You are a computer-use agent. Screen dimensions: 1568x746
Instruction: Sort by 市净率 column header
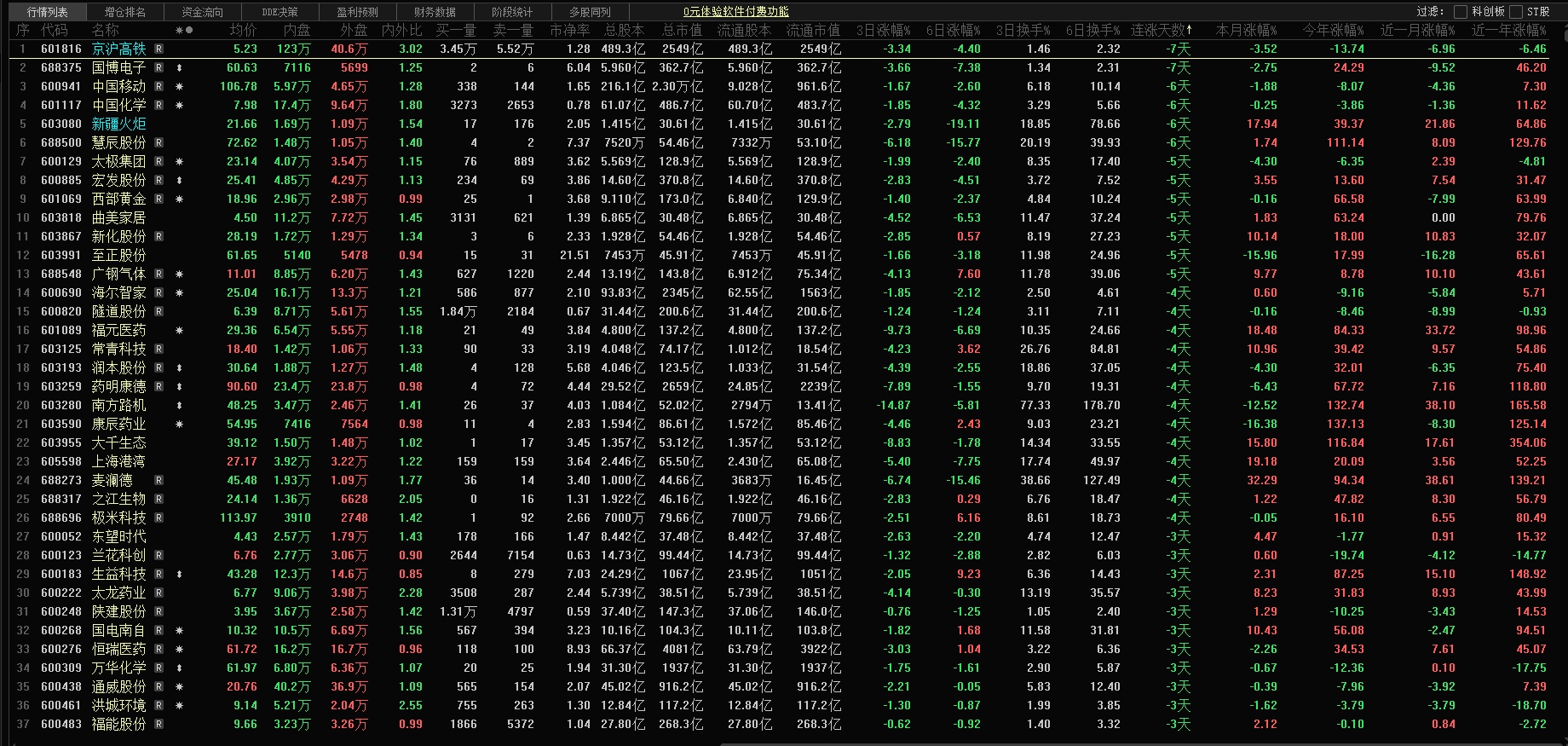click(x=570, y=30)
